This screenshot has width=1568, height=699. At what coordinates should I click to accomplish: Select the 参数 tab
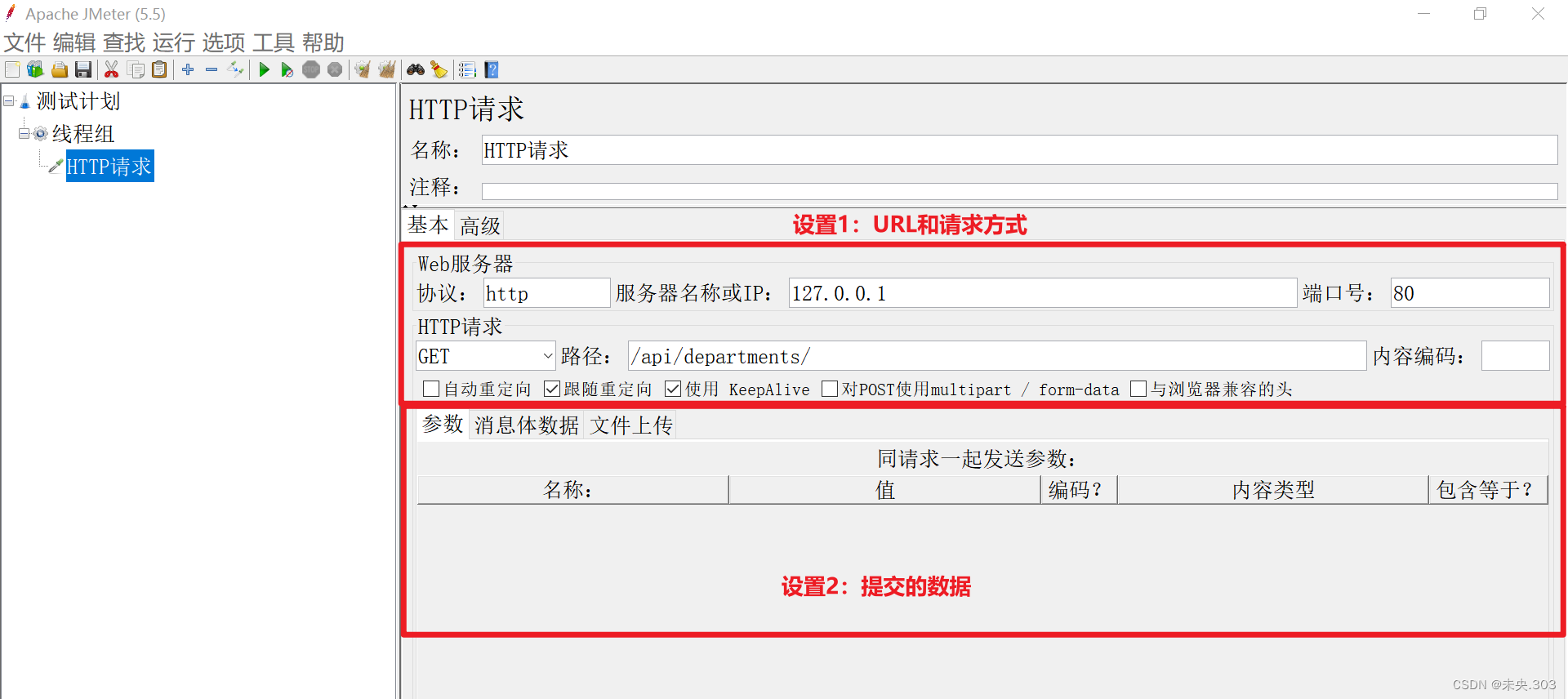443,425
